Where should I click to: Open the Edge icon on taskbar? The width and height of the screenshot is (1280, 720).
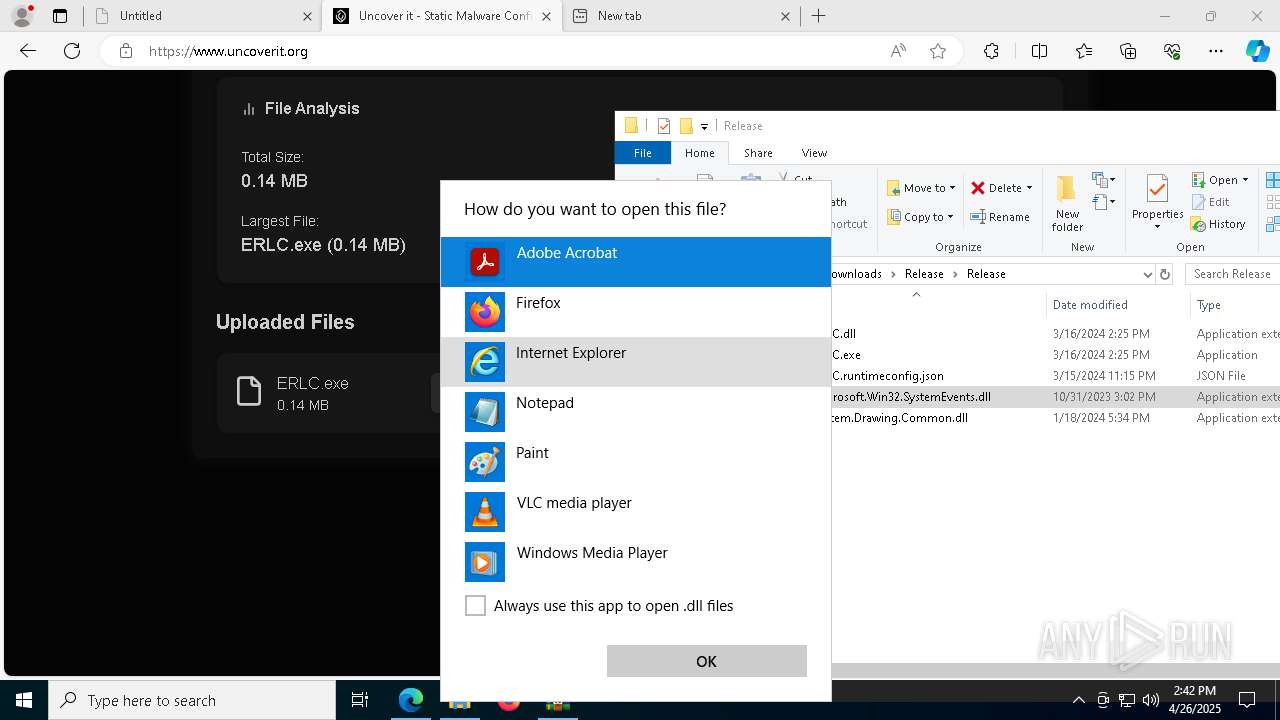coord(411,700)
